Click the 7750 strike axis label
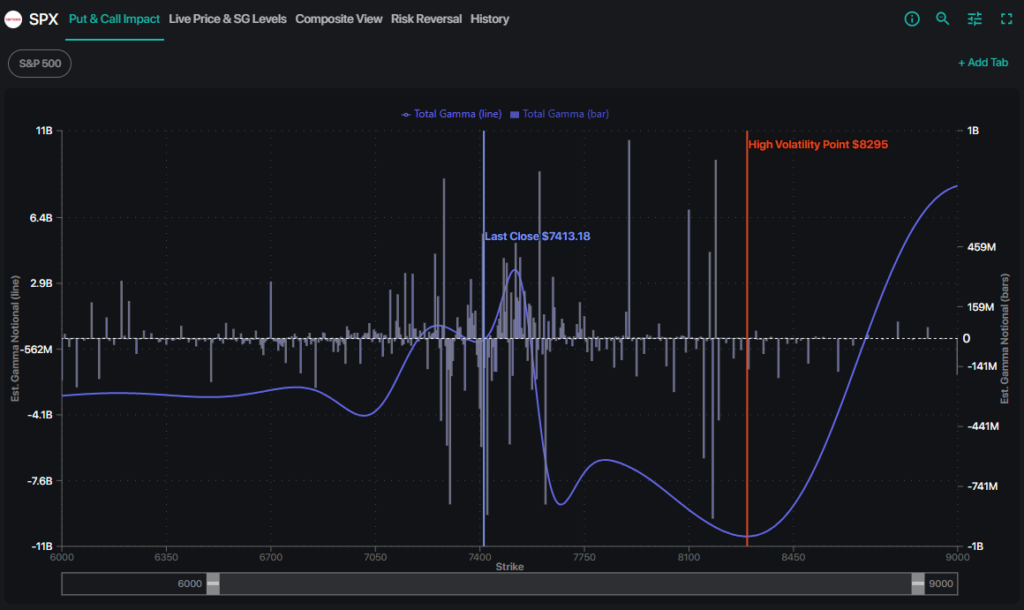This screenshot has height=610, width=1024. pos(584,557)
